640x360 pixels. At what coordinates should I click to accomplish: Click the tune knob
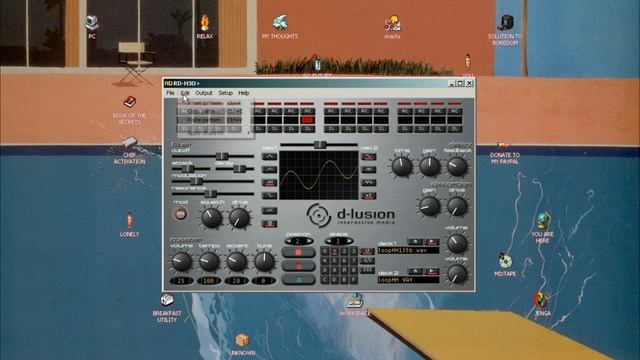coord(264,261)
